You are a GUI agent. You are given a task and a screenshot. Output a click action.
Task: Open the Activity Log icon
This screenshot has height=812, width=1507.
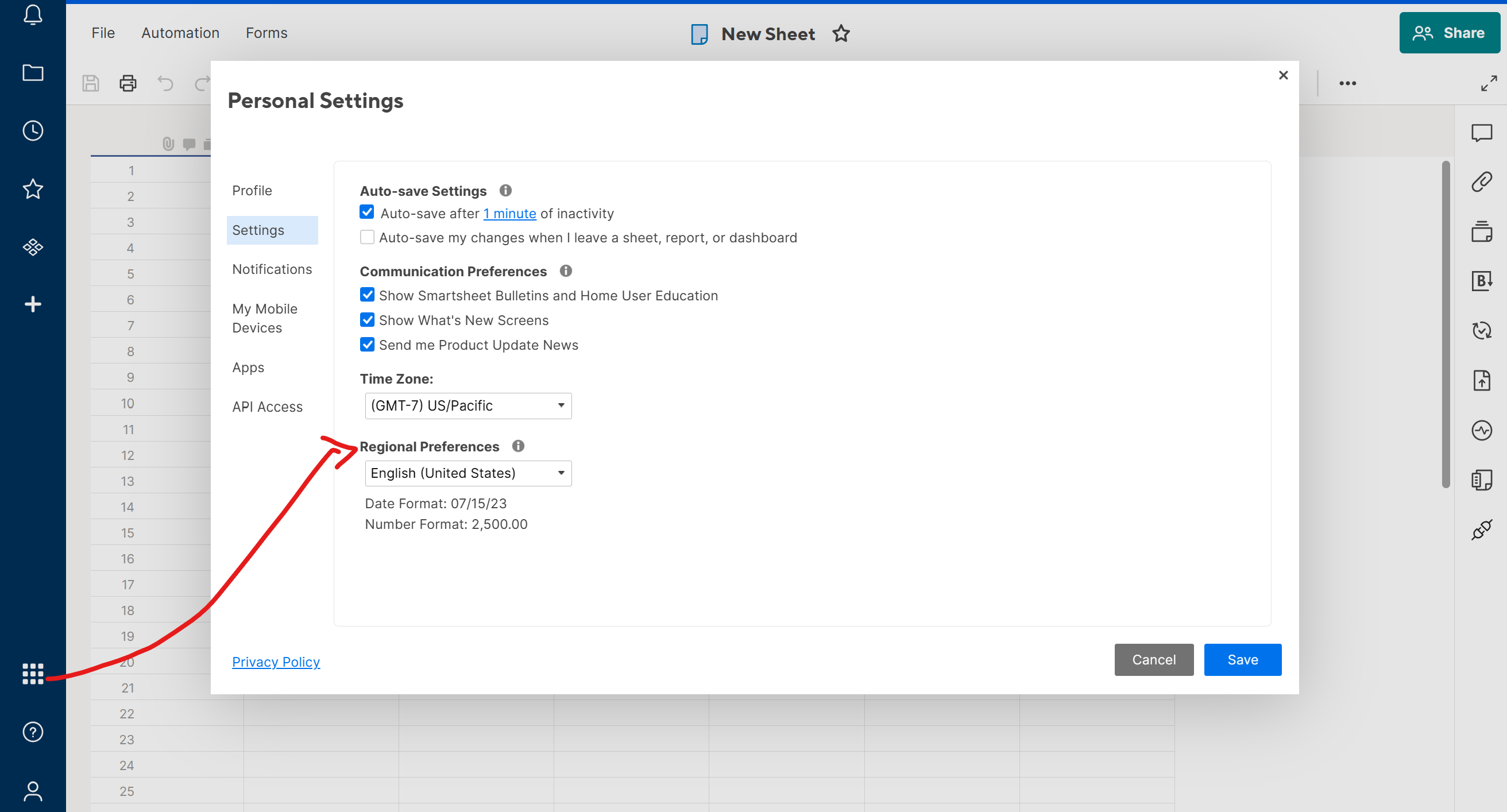click(x=1482, y=431)
